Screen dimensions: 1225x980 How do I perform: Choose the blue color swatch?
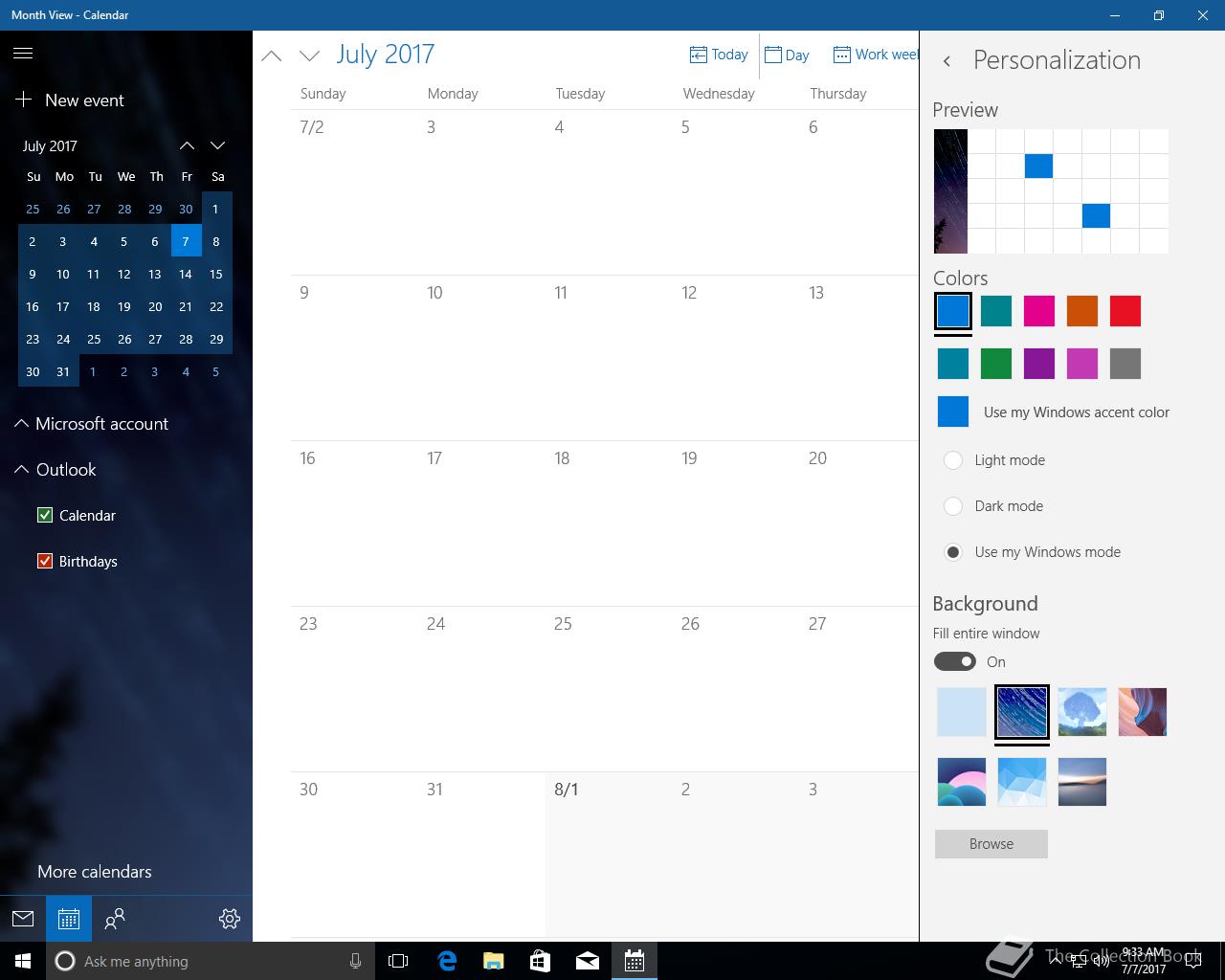(x=953, y=311)
